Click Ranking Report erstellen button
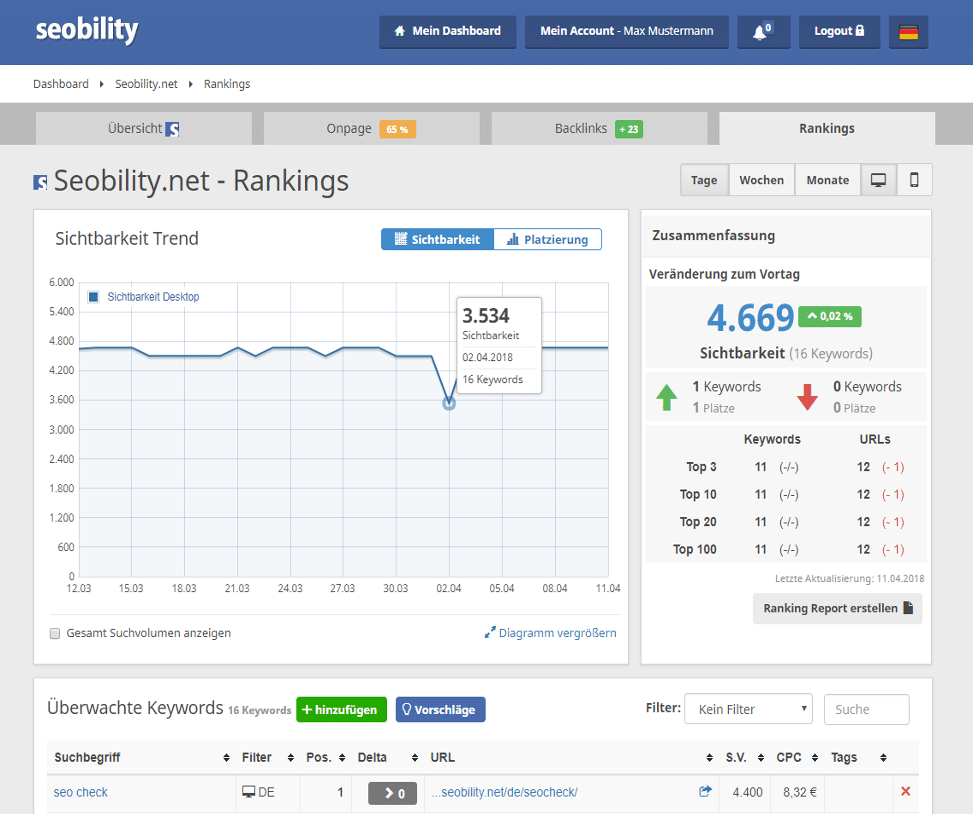This screenshot has width=973, height=814. [837, 609]
